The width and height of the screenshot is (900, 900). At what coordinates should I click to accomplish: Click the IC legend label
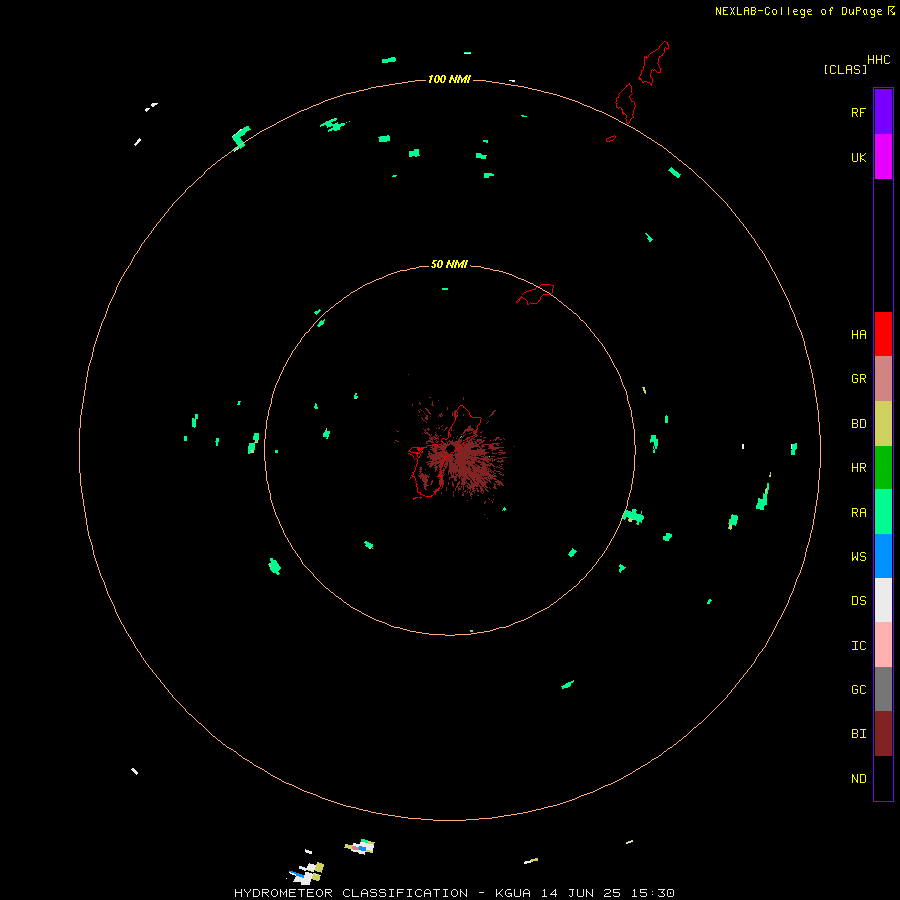pyautogui.click(x=858, y=646)
